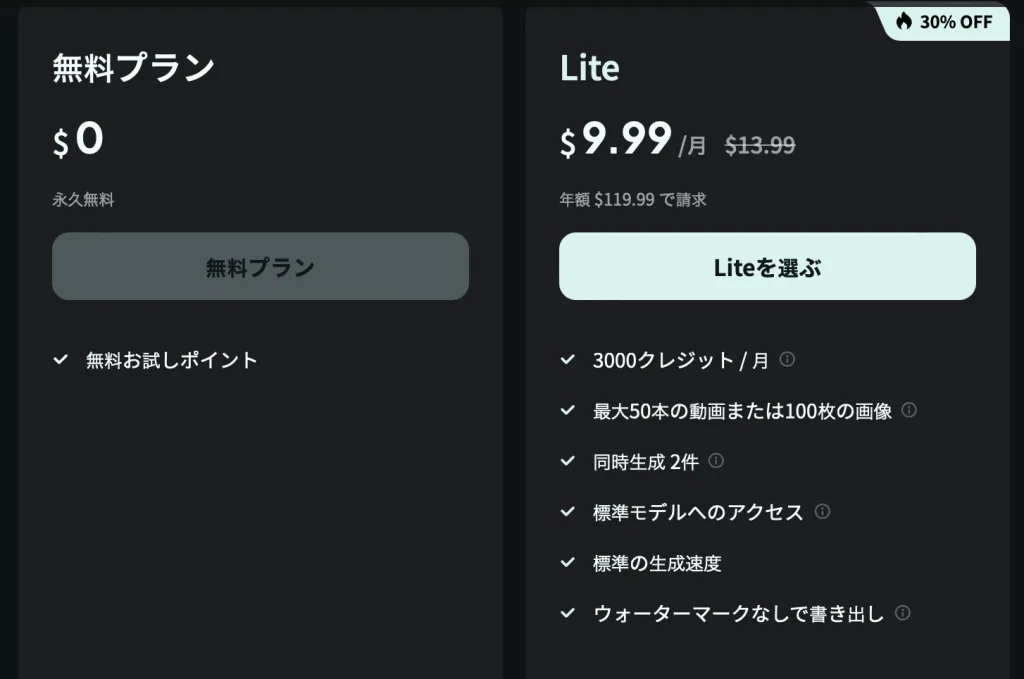
Task: Click the info icon beside 3000クレジット / 月
Action: pos(787,359)
